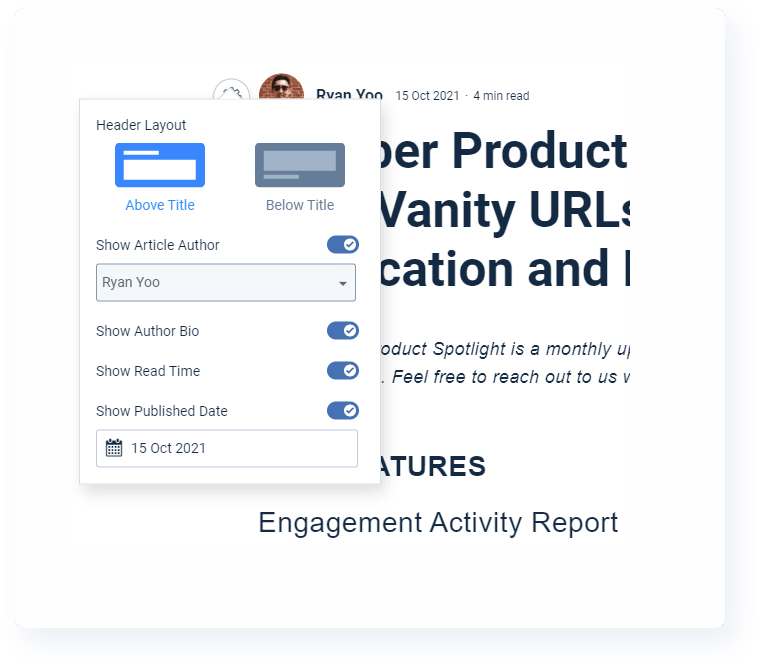The height and width of the screenshot is (664, 760).
Task: Click the 15 Oct 2021 date in the article byline
Action: pos(427,96)
